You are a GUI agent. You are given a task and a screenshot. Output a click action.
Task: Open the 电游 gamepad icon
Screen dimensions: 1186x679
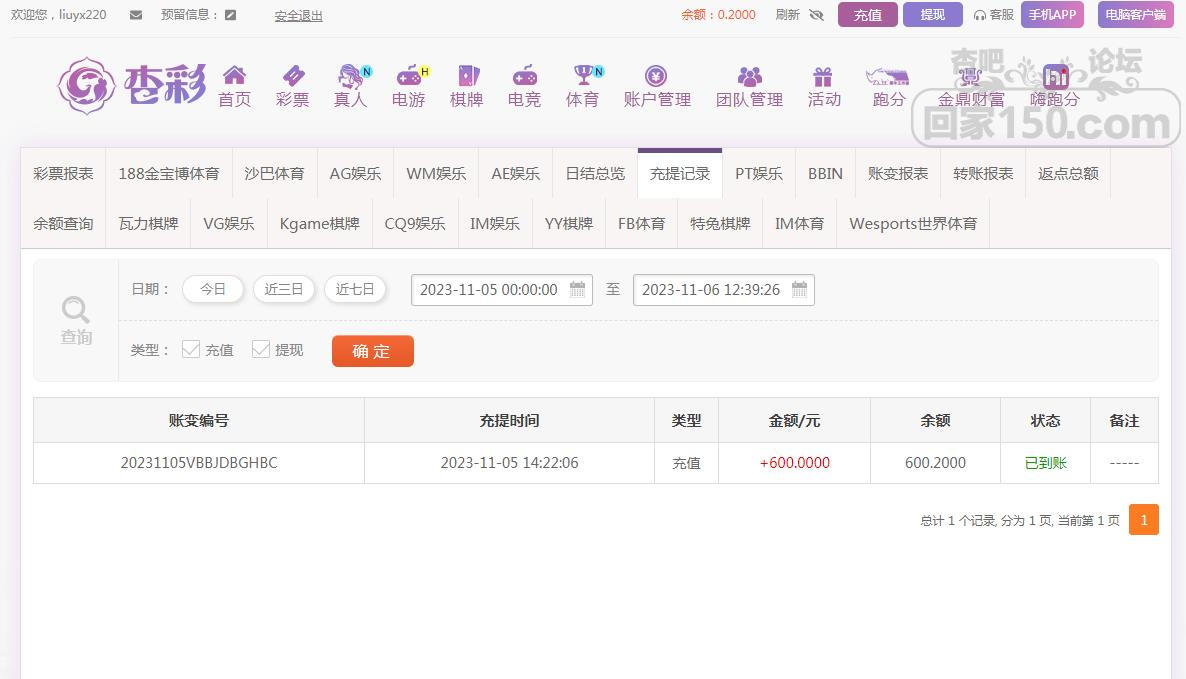click(x=408, y=76)
